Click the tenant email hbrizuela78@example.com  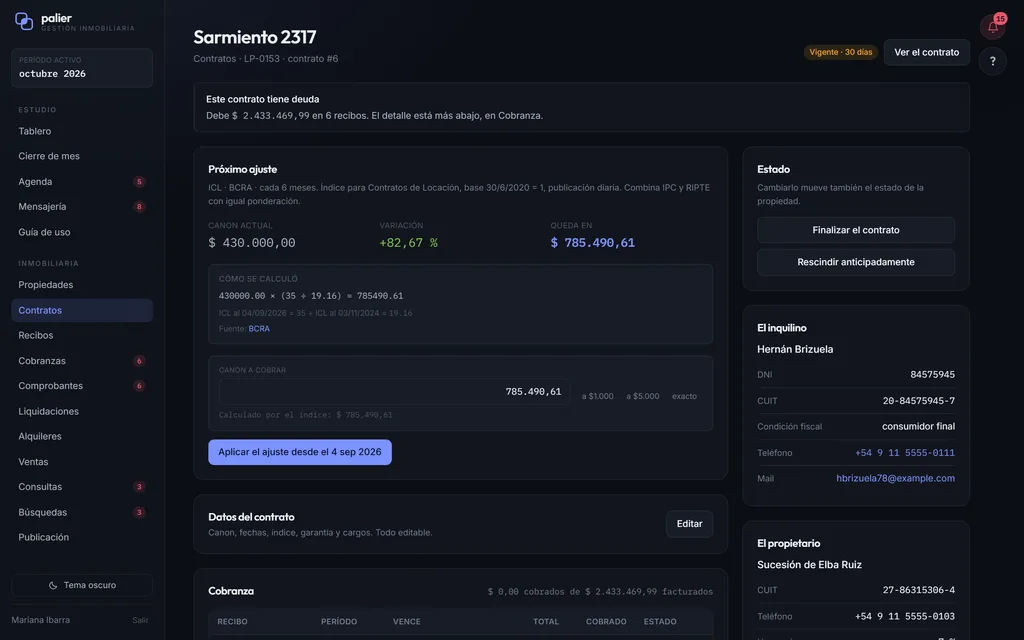click(x=895, y=479)
